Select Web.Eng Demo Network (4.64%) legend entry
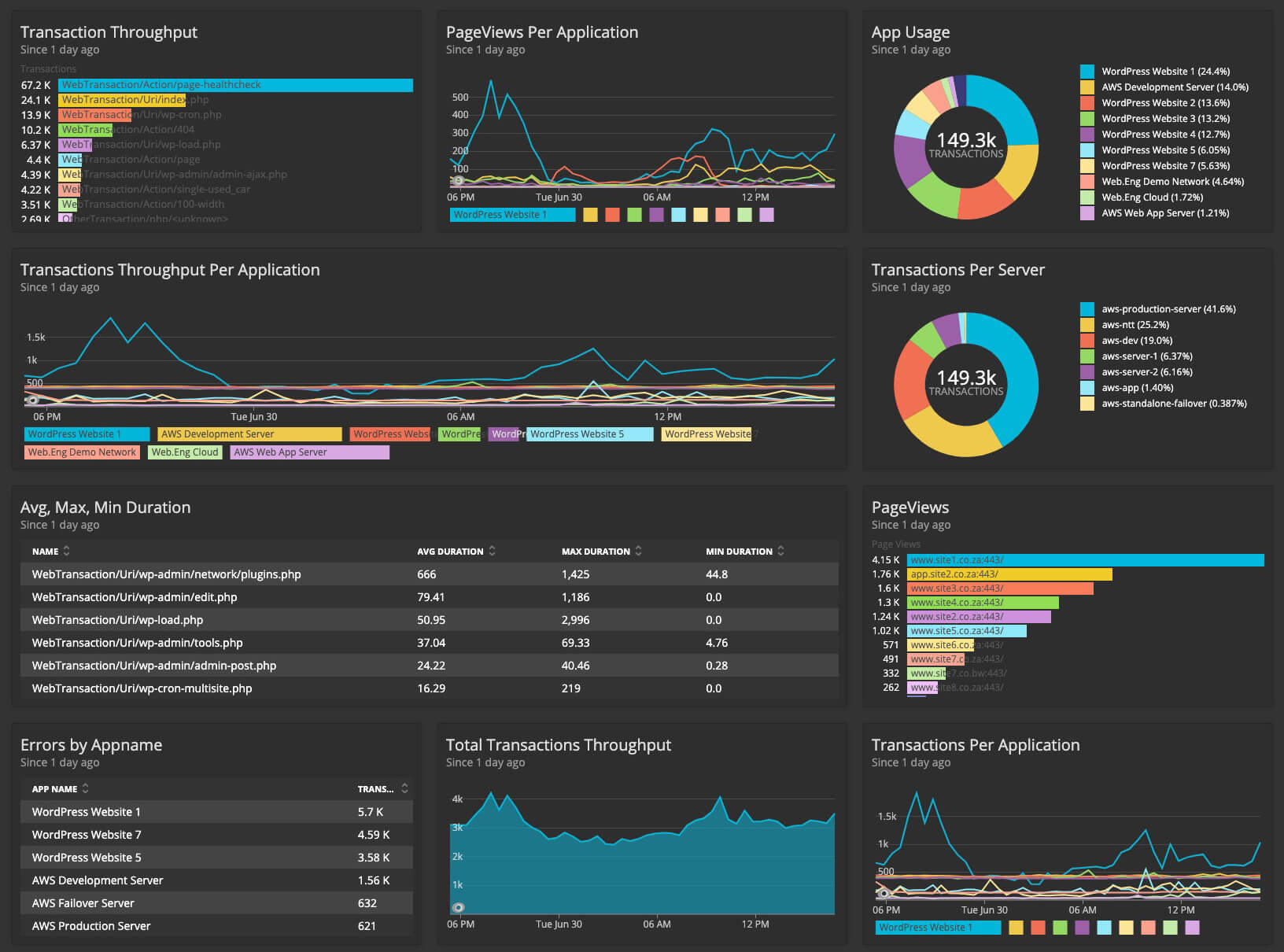The image size is (1284, 952). tap(1172, 182)
